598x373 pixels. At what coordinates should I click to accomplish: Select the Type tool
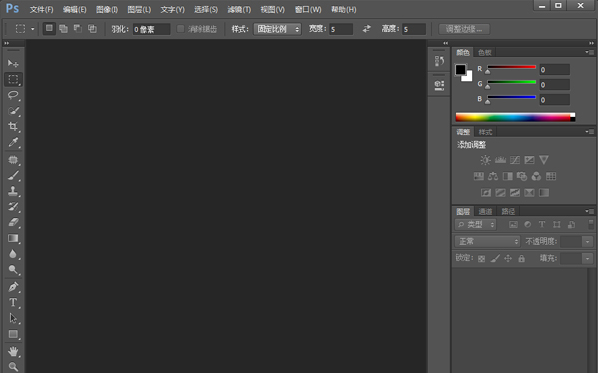[13, 302]
